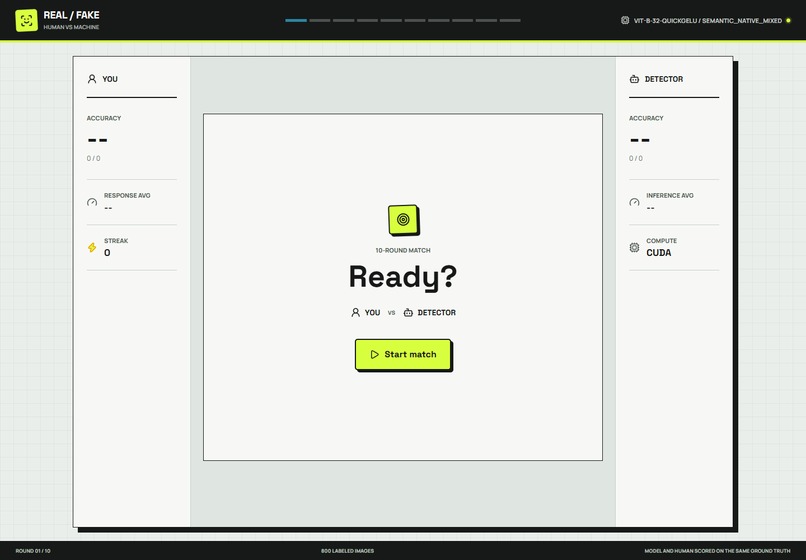Click the center DETECTOR label
This screenshot has height=560, width=806.
click(x=436, y=313)
